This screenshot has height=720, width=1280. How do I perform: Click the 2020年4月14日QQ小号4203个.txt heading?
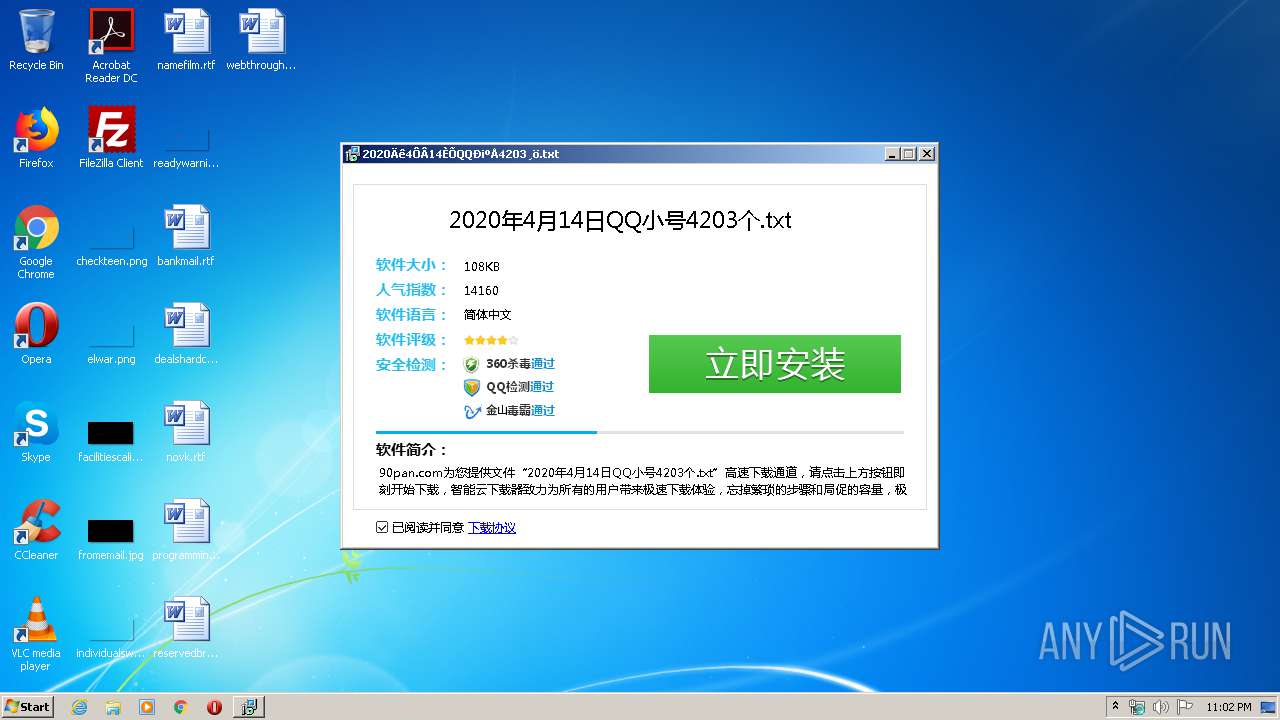coord(620,221)
